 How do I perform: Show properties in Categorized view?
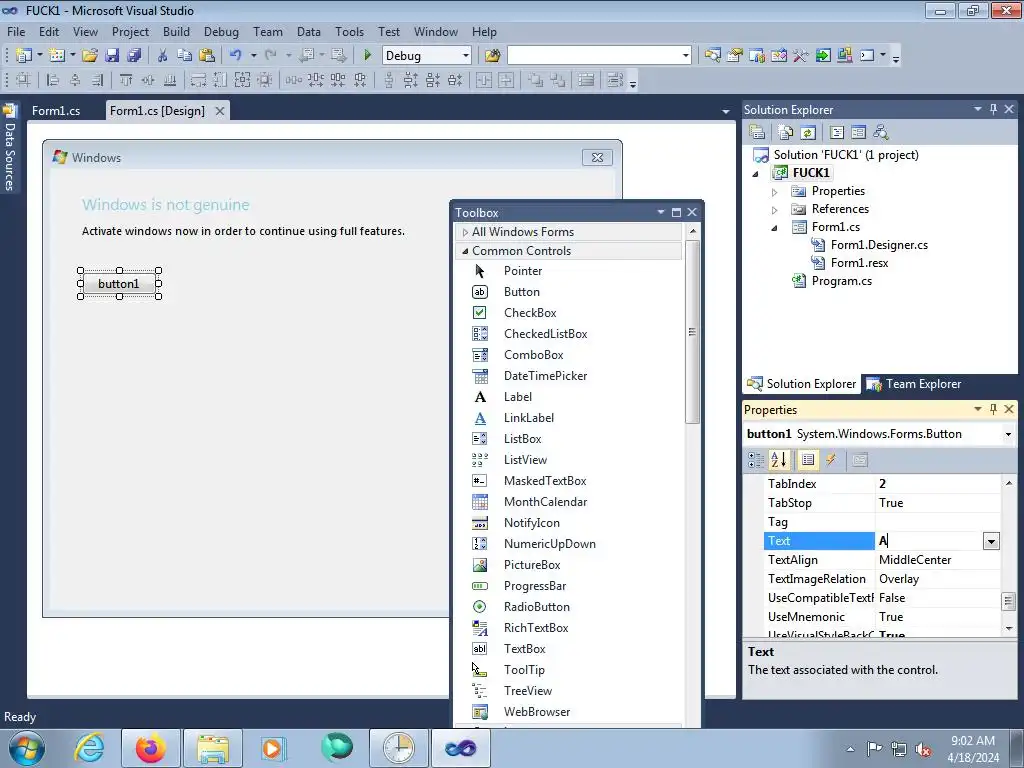pos(756,460)
